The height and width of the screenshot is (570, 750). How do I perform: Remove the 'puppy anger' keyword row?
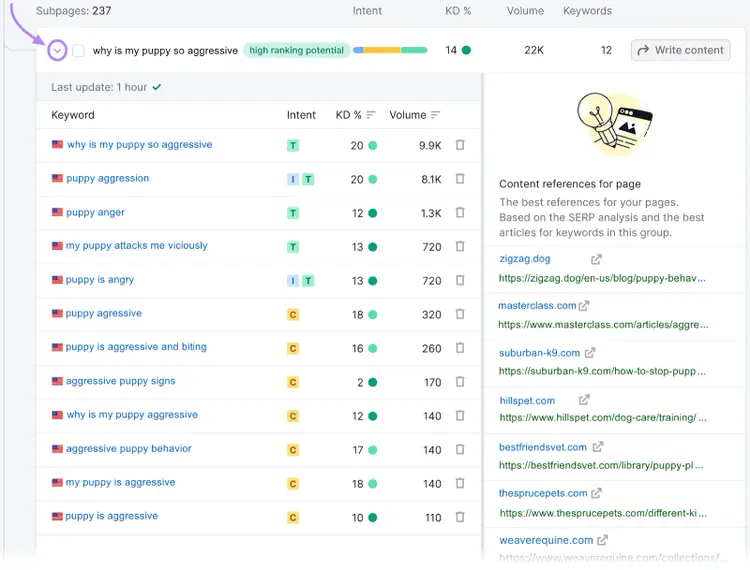pyautogui.click(x=460, y=212)
